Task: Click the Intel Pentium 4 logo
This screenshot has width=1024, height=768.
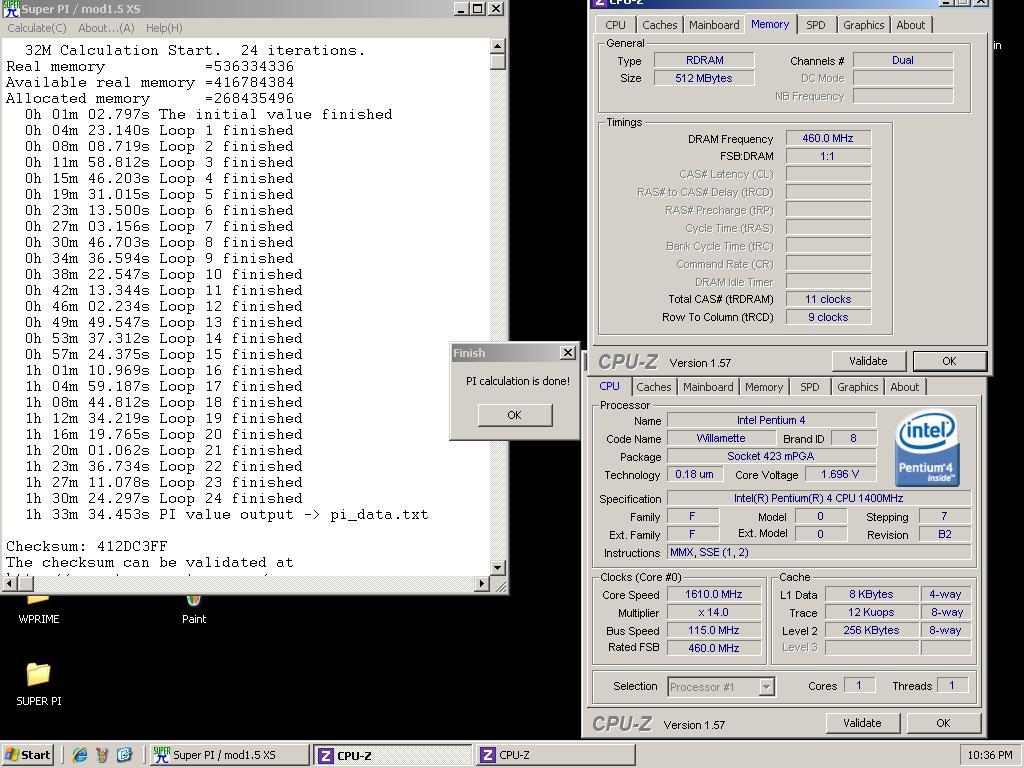Action: (x=927, y=448)
